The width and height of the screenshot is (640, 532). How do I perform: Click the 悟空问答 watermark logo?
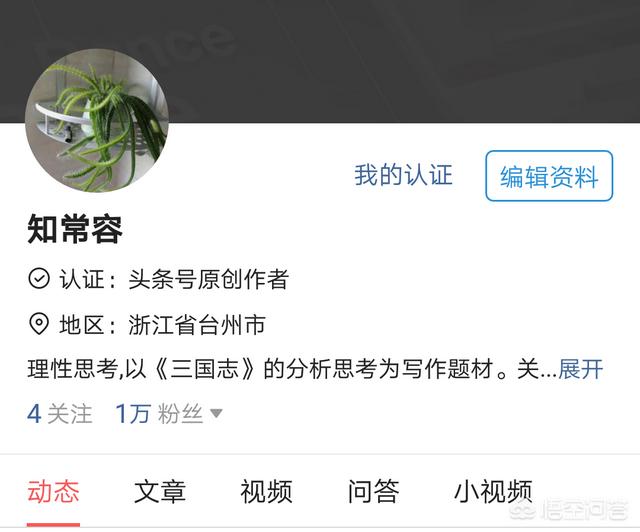point(569,510)
